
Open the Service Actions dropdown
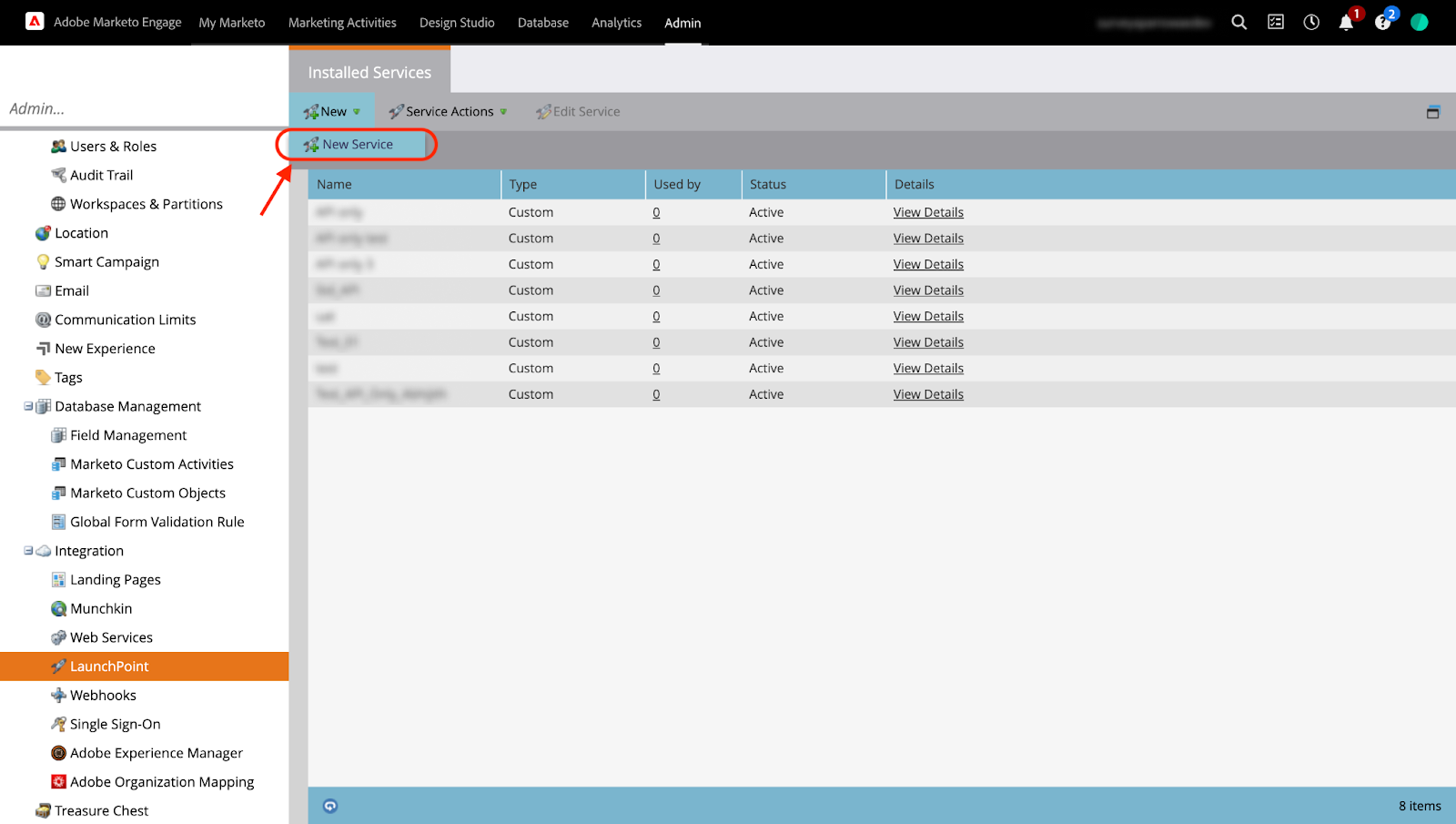[x=449, y=112]
